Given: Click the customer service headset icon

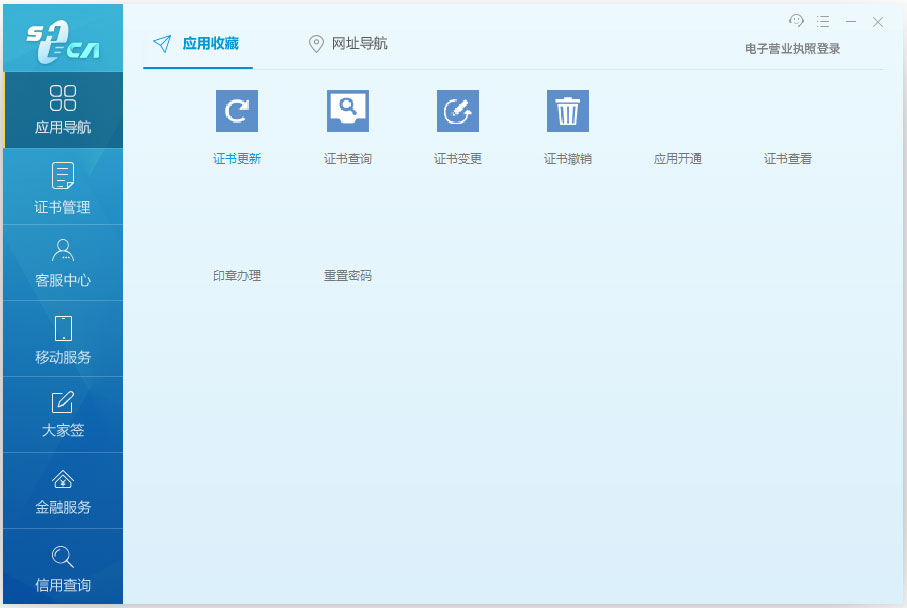Looking at the screenshot, I should 796,21.
